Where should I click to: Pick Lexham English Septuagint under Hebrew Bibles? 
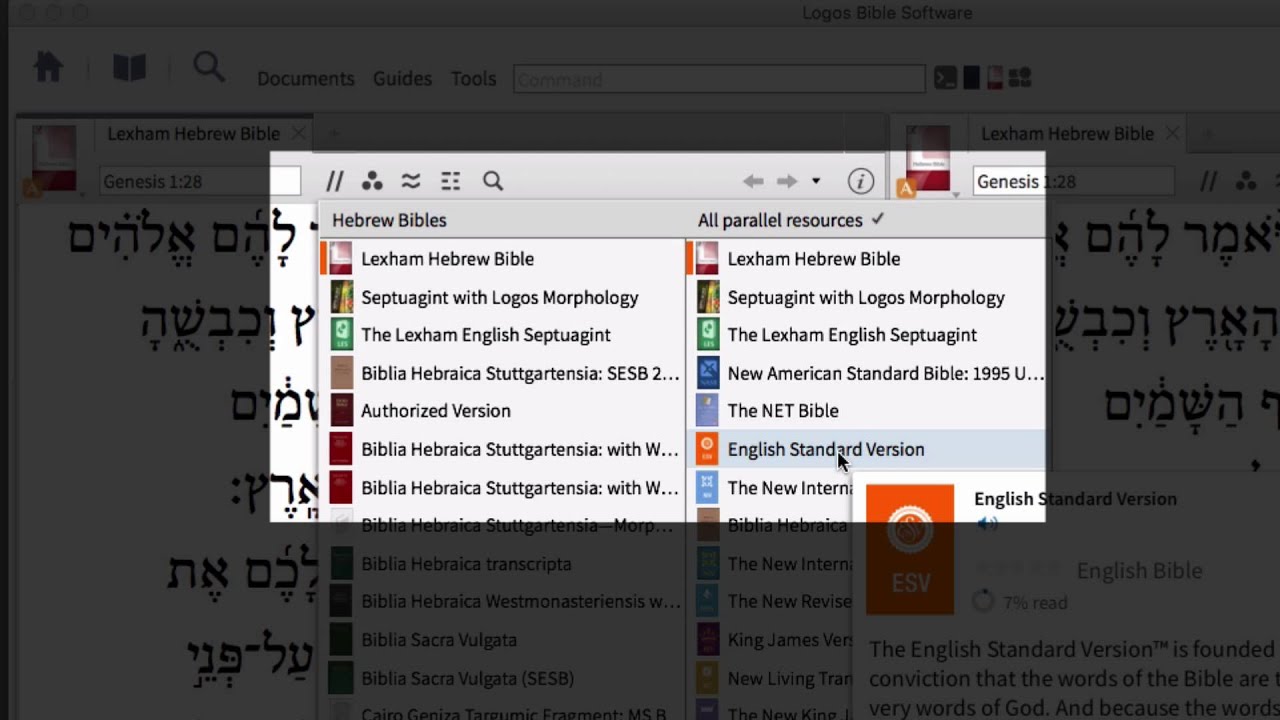(x=502, y=335)
